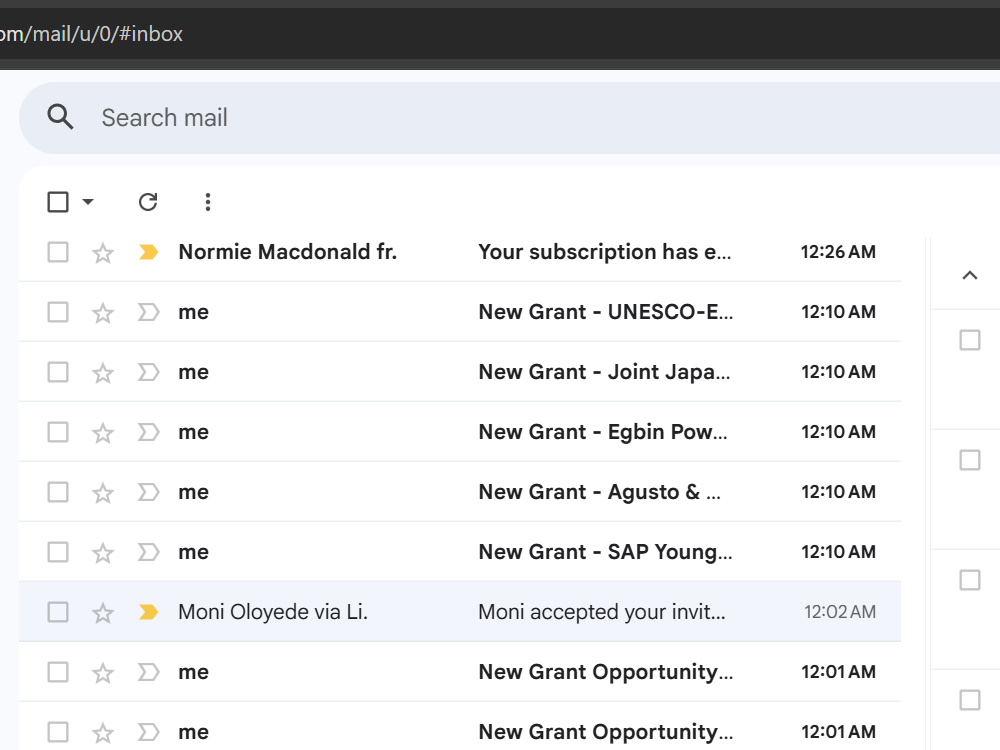Check the box for Moni Oloyede email
The width and height of the screenshot is (1000, 750).
click(x=58, y=612)
